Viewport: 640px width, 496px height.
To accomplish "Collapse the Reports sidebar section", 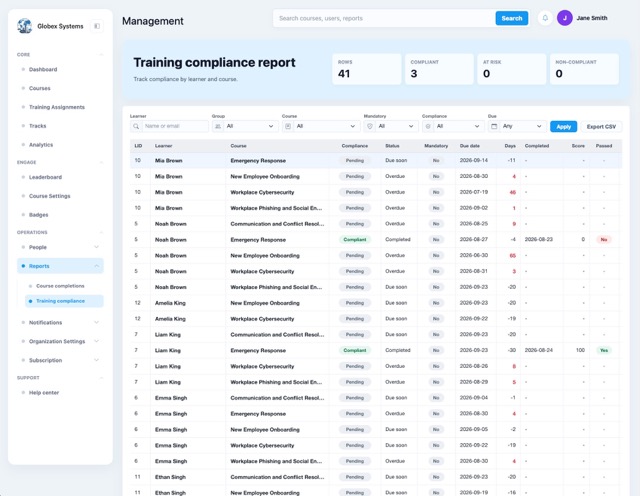I will click(96, 266).
